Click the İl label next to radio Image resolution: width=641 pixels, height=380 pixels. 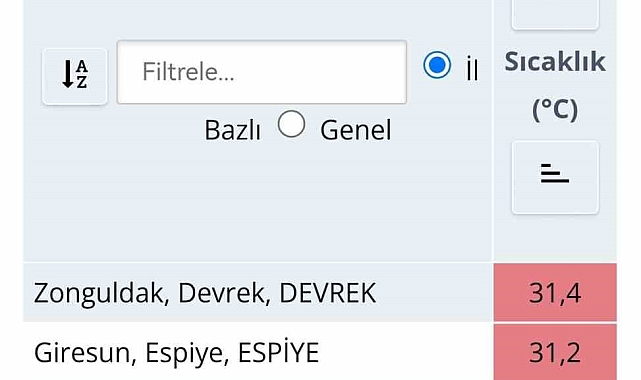point(472,68)
